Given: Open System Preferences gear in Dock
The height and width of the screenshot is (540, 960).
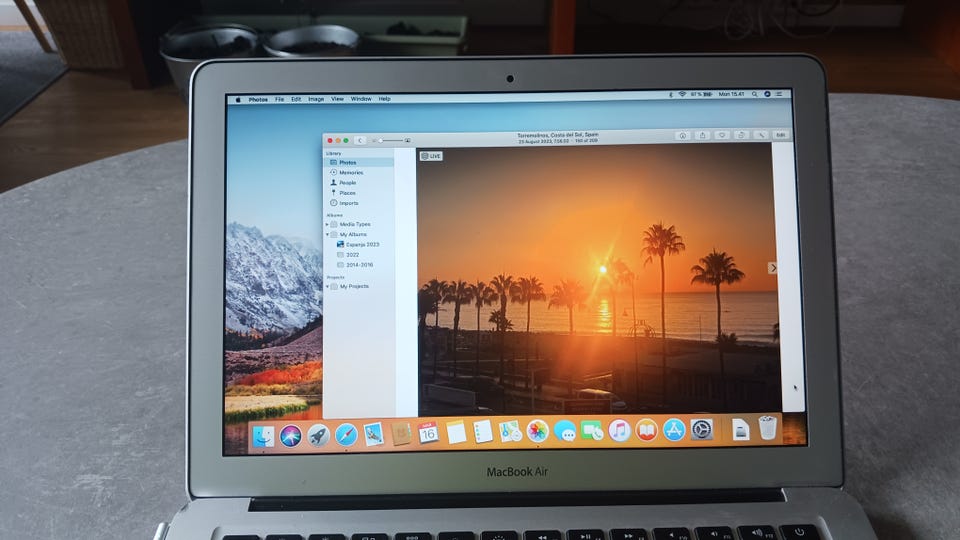Looking at the screenshot, I should [x=702, y=429].
